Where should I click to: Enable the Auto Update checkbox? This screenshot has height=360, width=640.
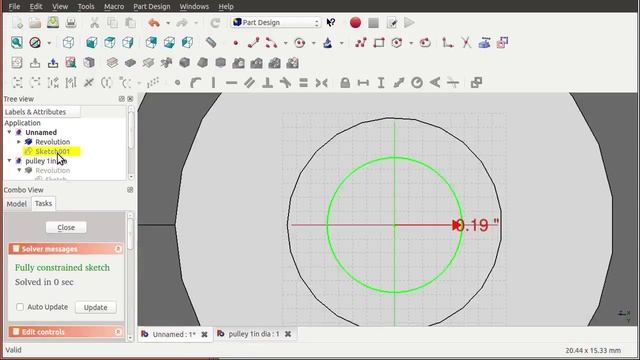pyautogui.click(x=20, y=307)
